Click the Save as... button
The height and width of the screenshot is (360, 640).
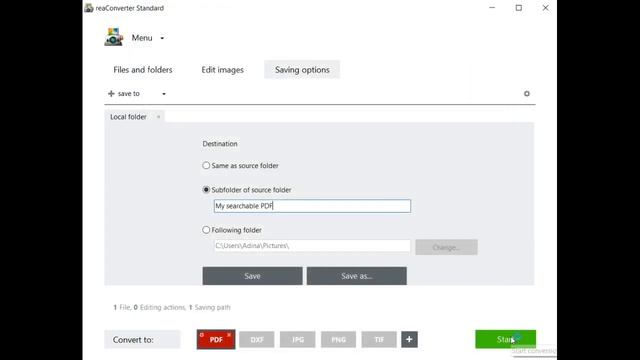point(356,276)
